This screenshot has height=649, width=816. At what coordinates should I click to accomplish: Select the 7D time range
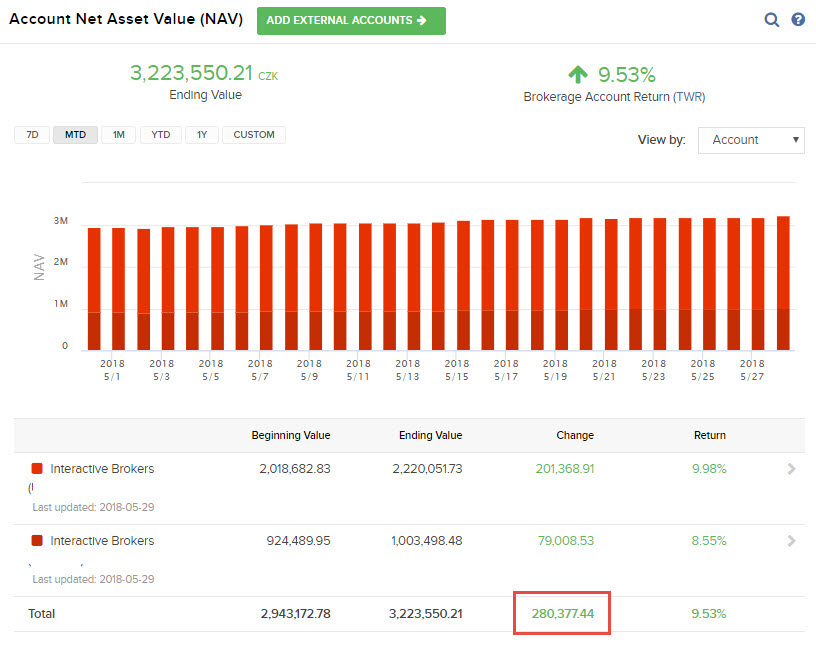coord(32,135)
